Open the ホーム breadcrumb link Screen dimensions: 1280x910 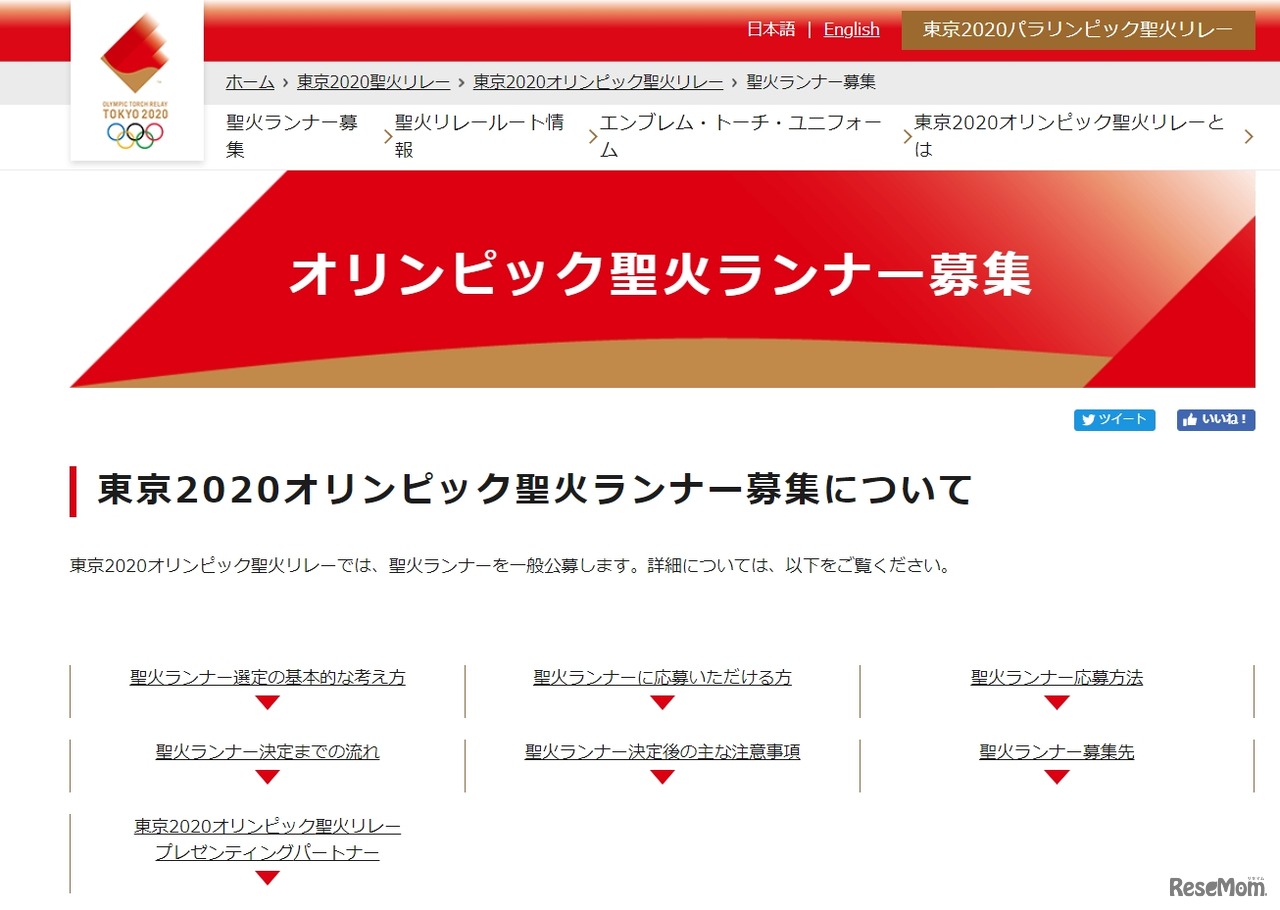point(250,82)
